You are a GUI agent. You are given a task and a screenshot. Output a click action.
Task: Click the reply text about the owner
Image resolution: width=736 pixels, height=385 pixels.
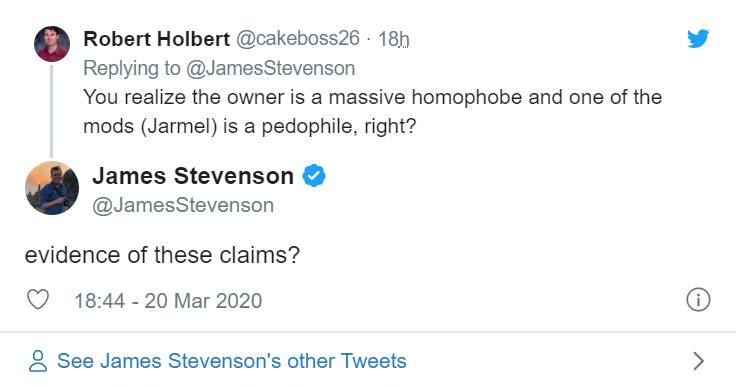pos(373,112)
